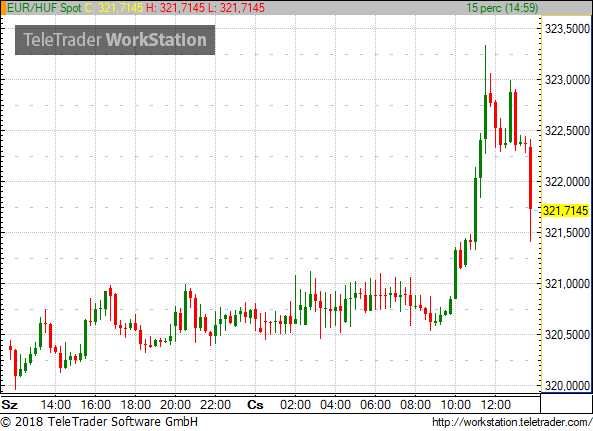Select the Cs day marker on time axis
The image size is (593, 431).
pyautogui.click(x=255, y=405)
